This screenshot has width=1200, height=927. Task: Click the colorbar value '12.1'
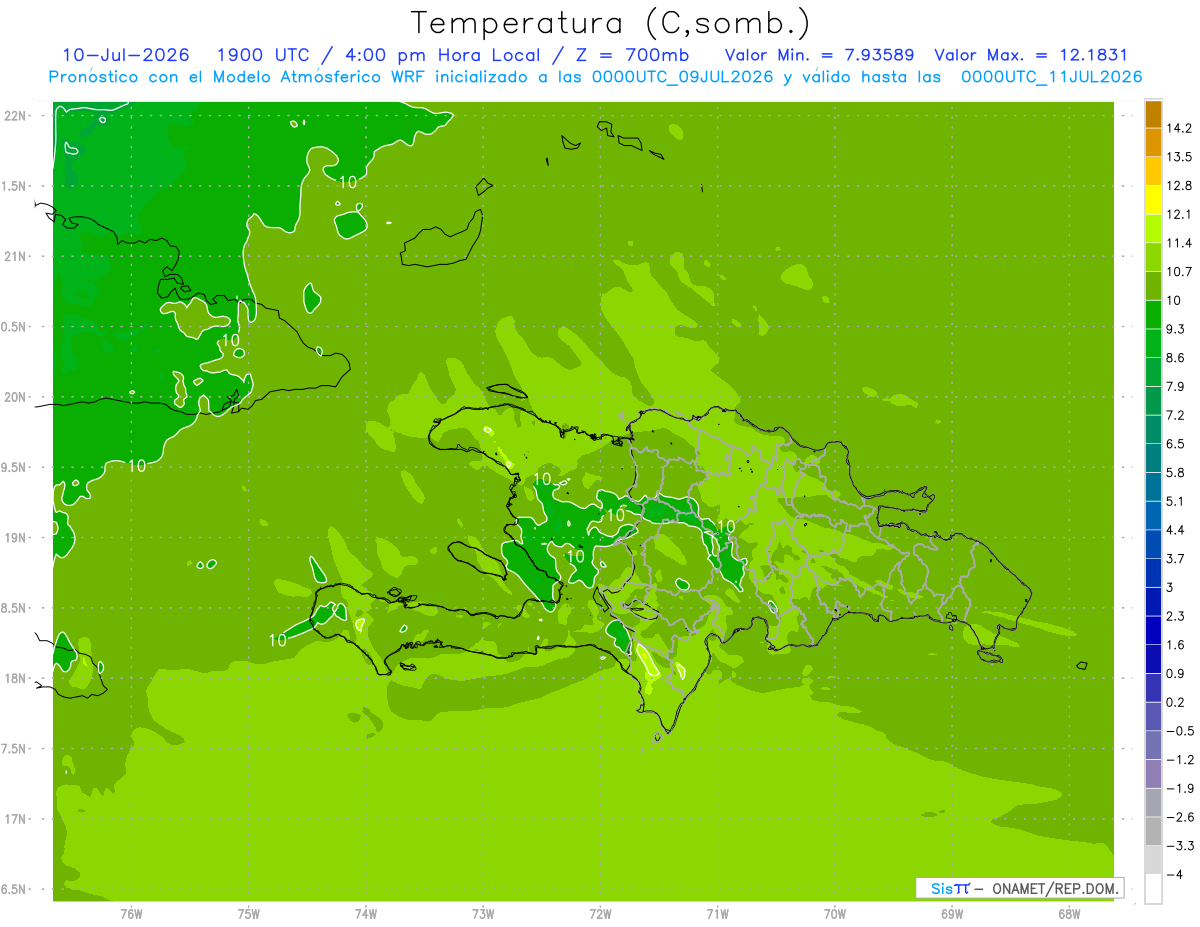tap(1179, 214)
